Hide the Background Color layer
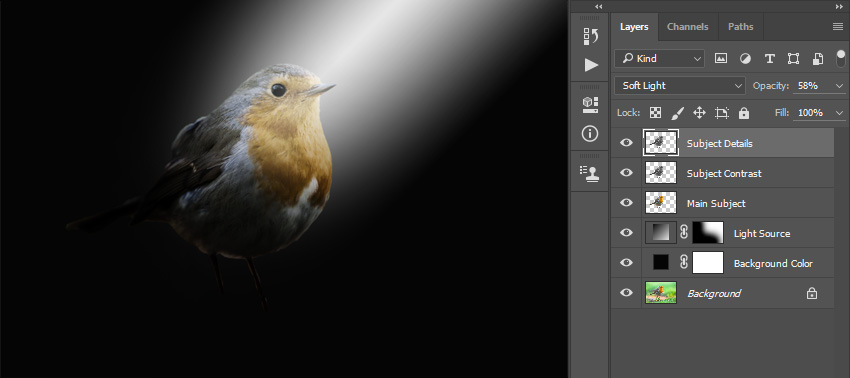The width and height of the screenshot is (850, 378). coord(626,262)
